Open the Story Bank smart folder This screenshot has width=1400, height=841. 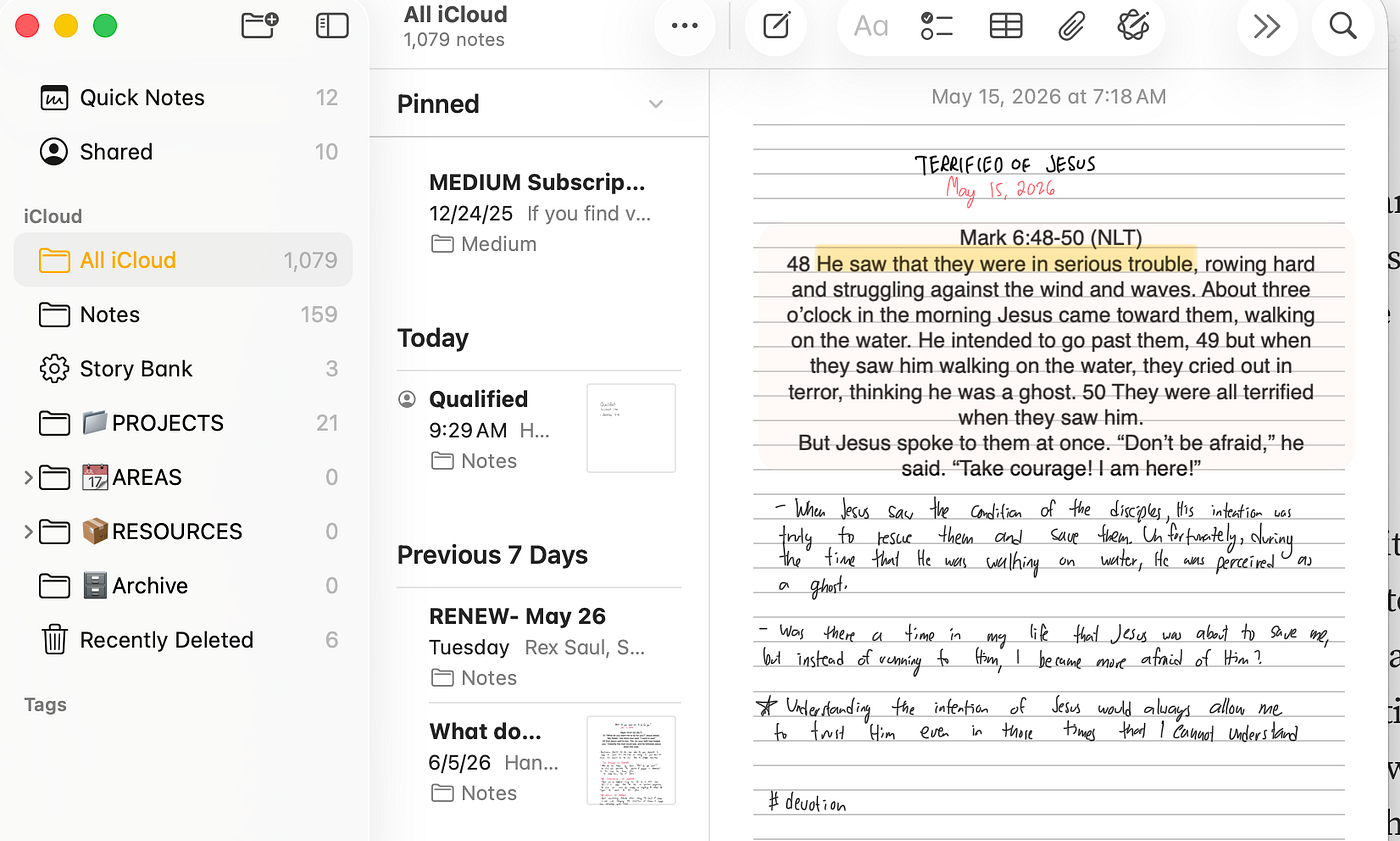click(184, 369)
